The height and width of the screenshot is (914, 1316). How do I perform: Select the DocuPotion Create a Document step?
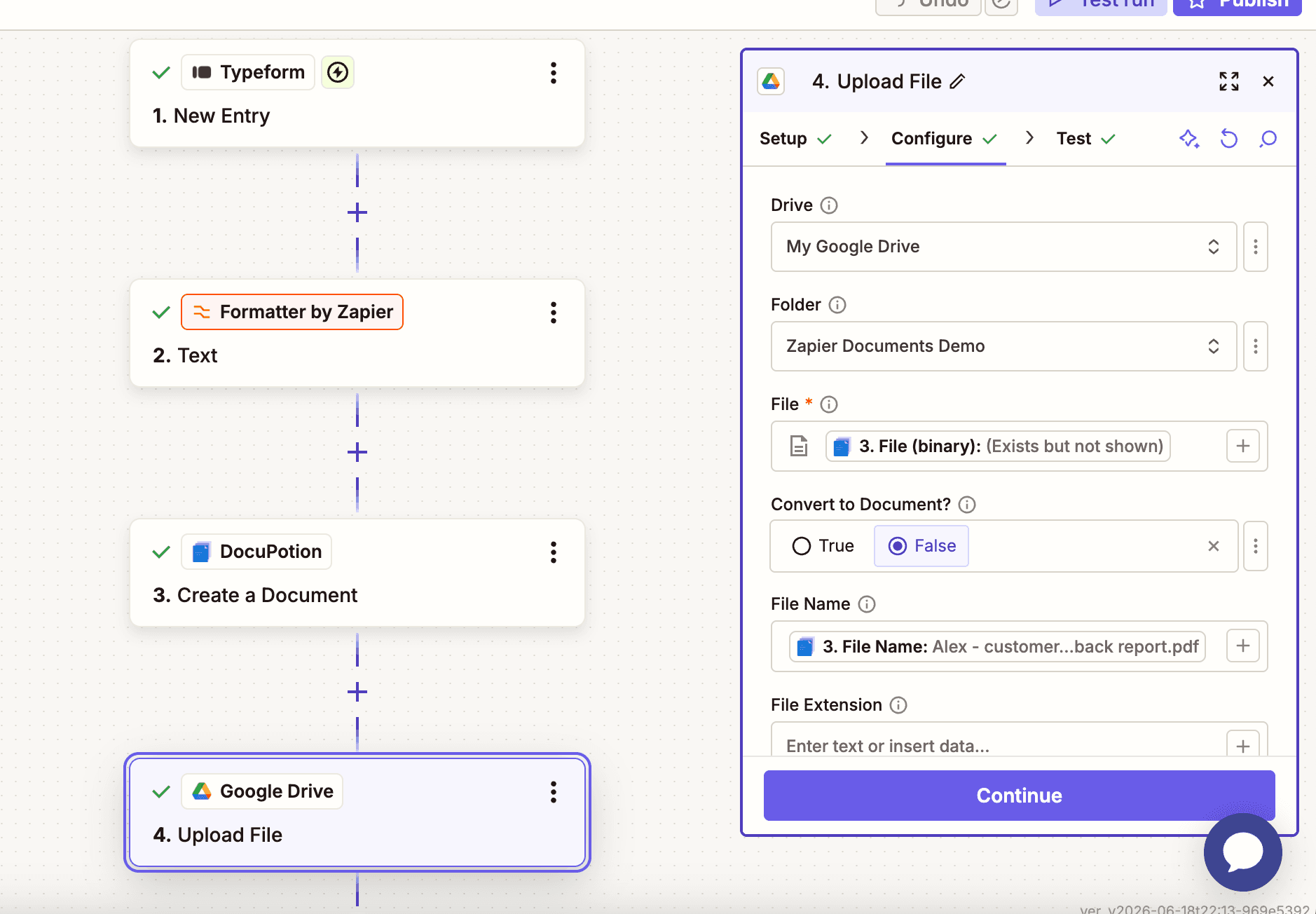pos(357,573)
